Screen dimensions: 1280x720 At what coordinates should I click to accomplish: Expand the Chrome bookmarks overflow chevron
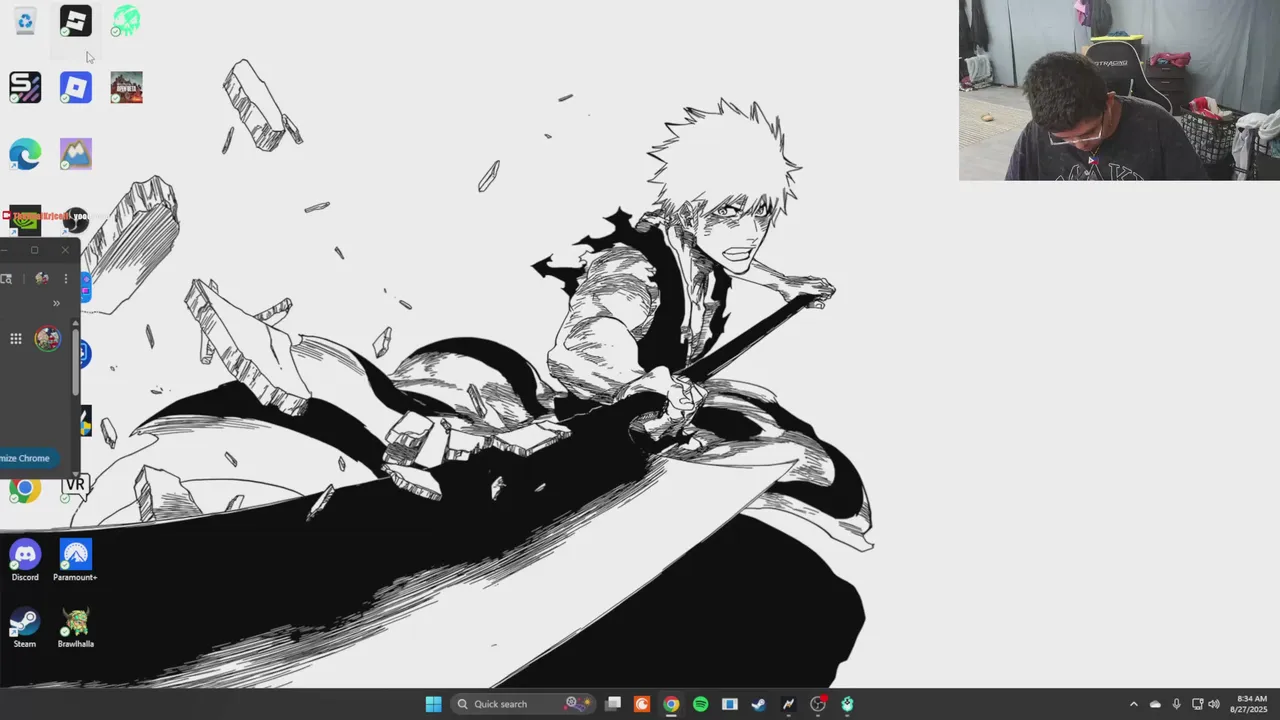56,303
